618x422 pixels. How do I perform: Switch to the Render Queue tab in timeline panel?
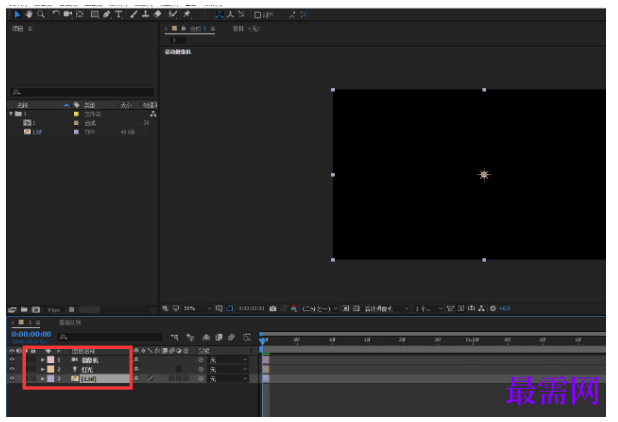click(x=70, y=323)
